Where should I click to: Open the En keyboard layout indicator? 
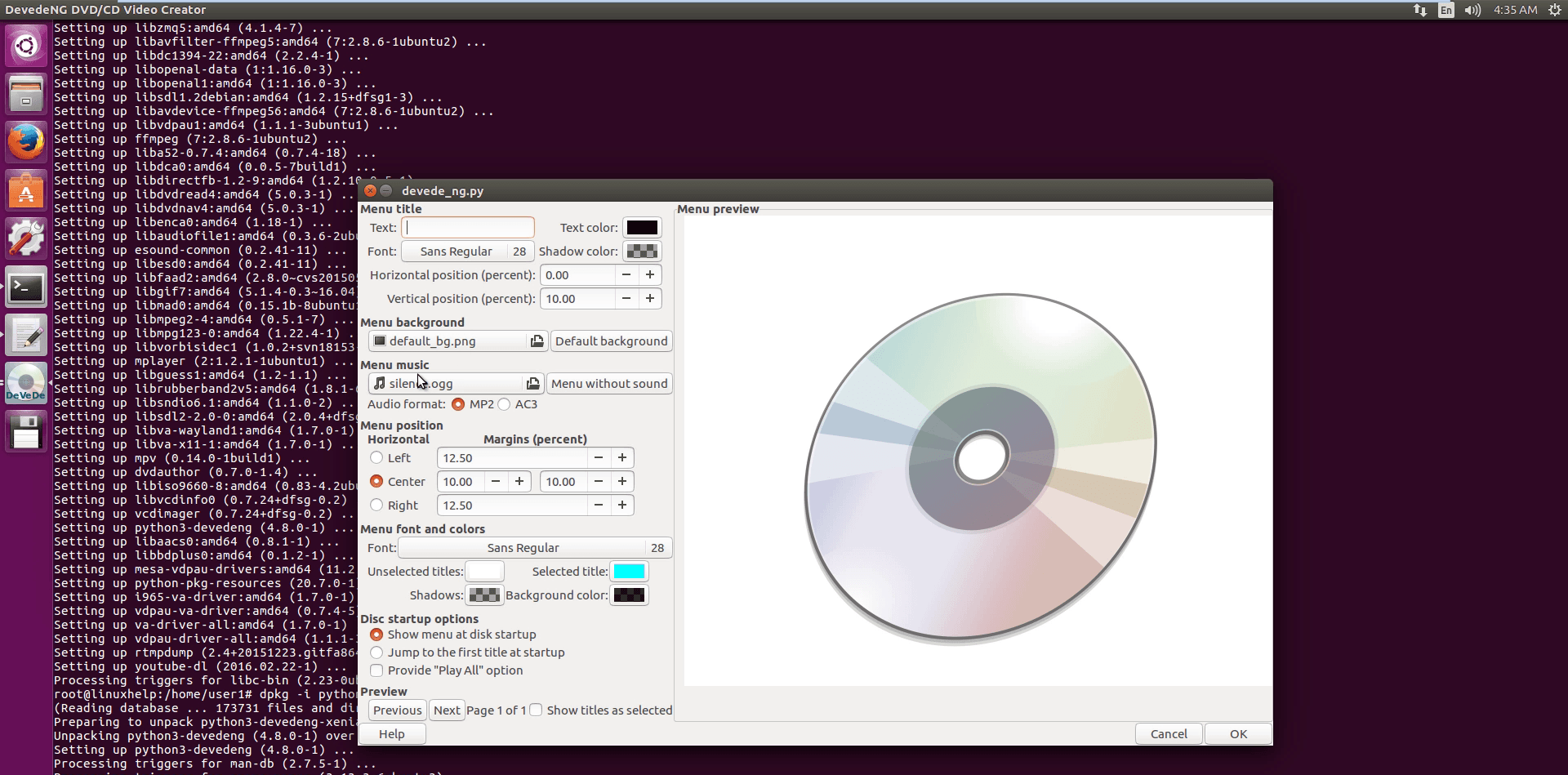click(1446, 10)
